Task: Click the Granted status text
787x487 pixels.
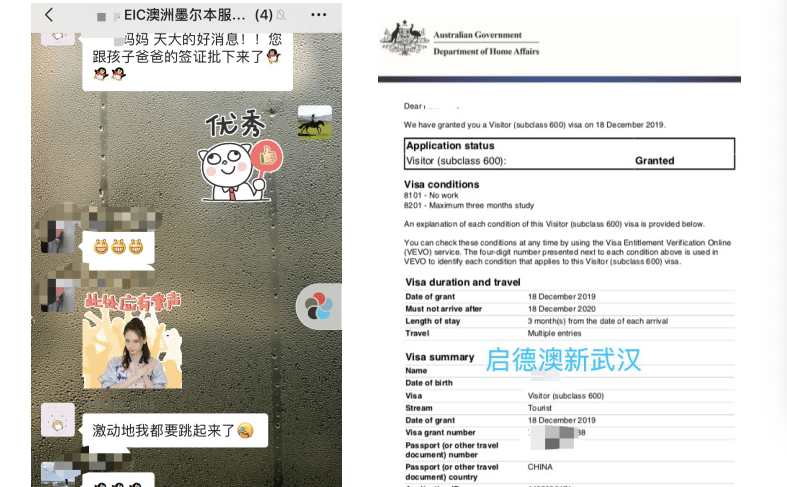Action: (x=654, y=161)
